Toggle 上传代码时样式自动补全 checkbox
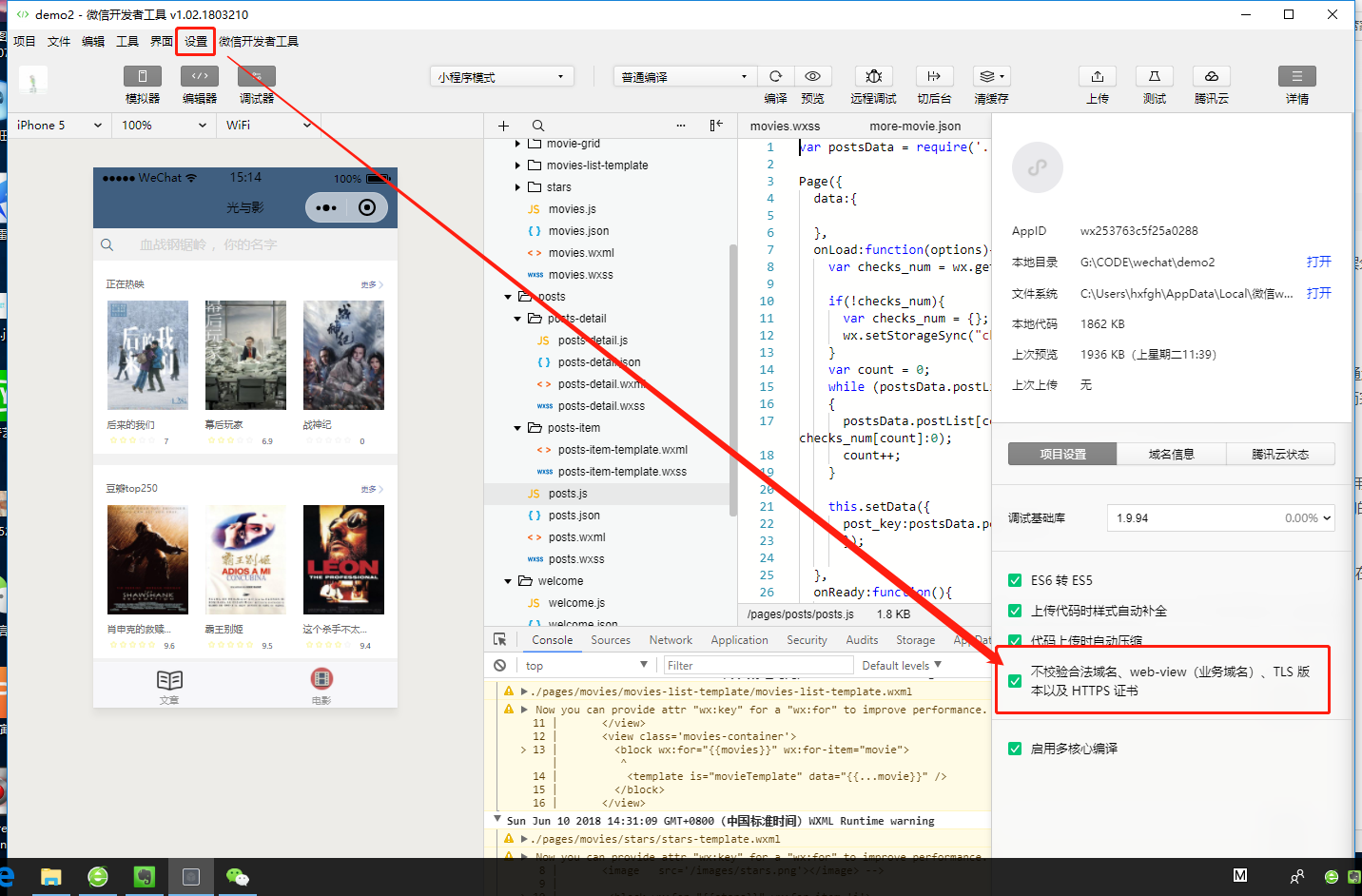1362x896 pixels. click(x=1015, y=611)
